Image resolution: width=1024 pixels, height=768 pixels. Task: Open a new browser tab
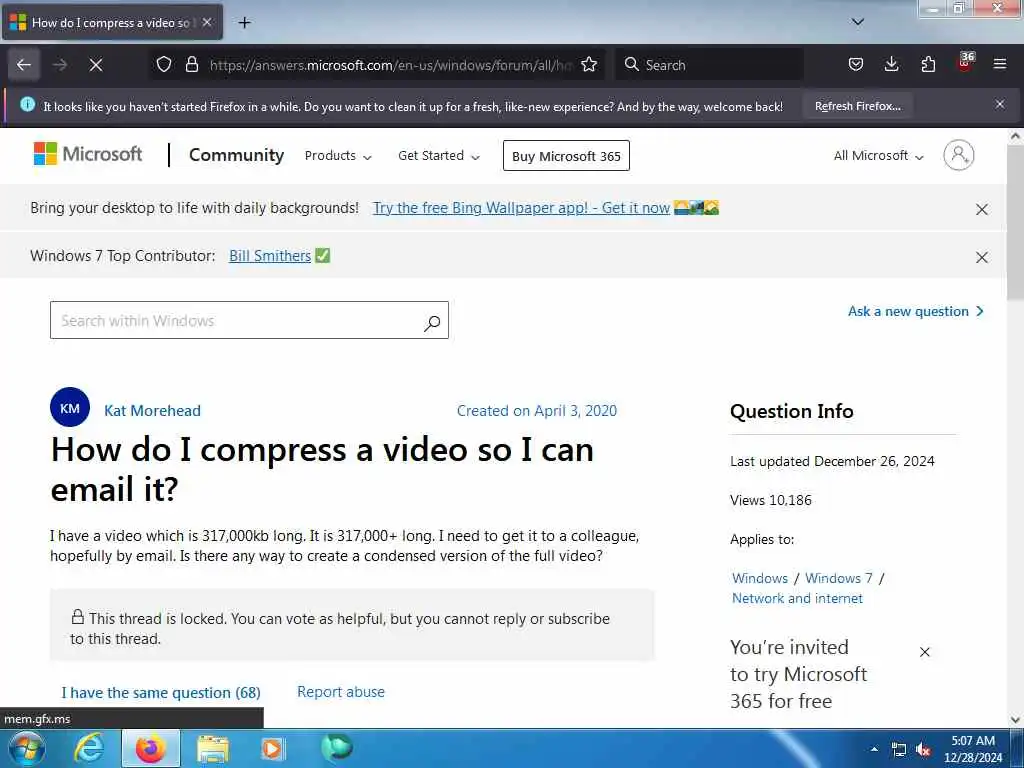click(244, 23)
